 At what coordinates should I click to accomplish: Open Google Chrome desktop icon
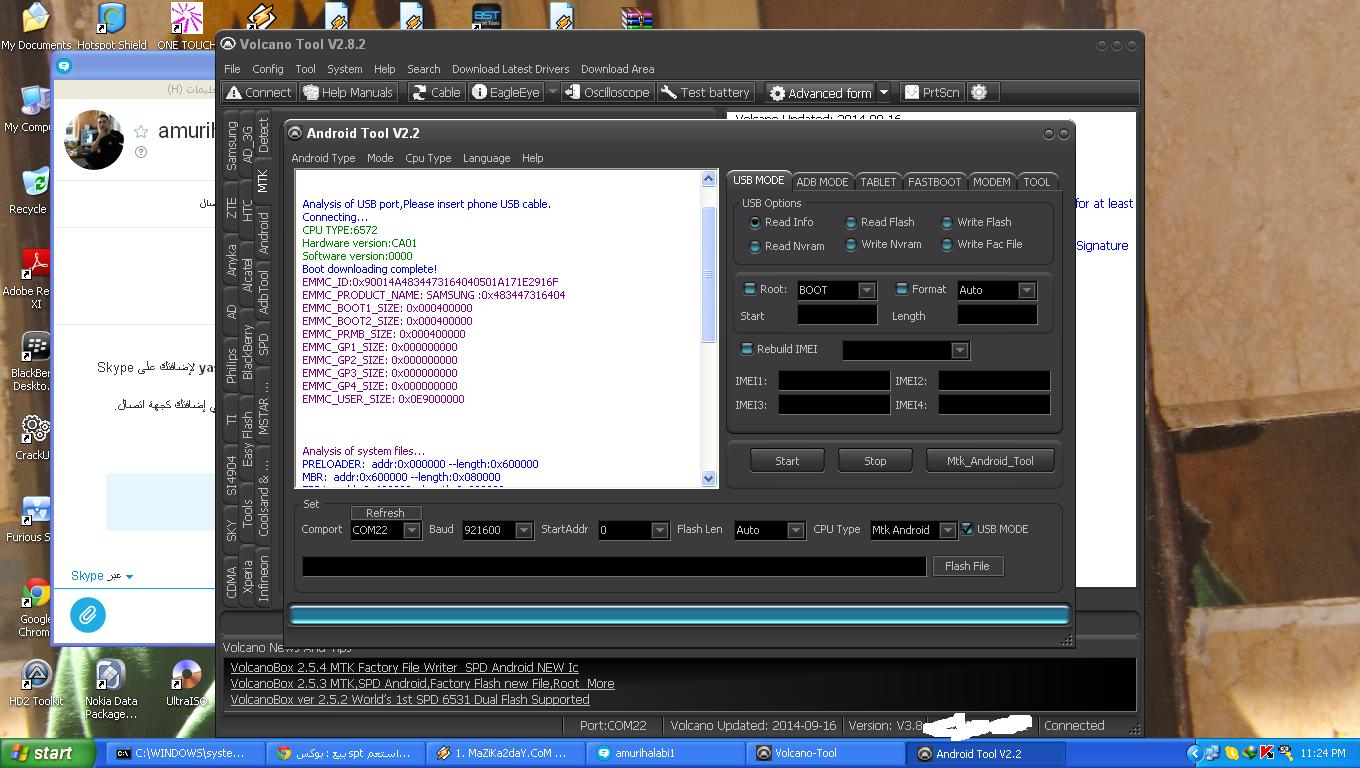pos(35,608)
